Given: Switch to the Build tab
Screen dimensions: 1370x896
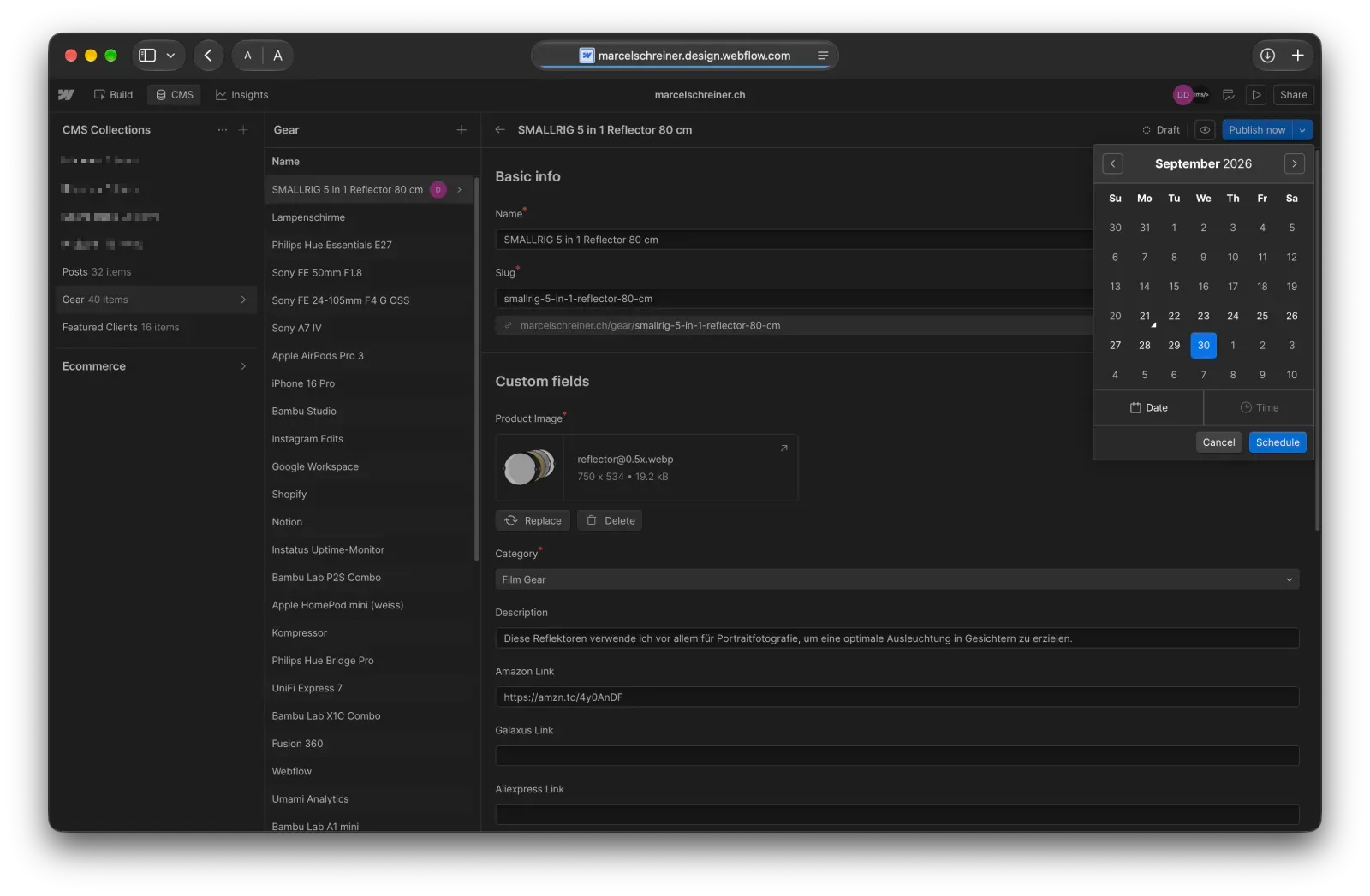Looking at the screenshot, I should click(x=113, y=95).
